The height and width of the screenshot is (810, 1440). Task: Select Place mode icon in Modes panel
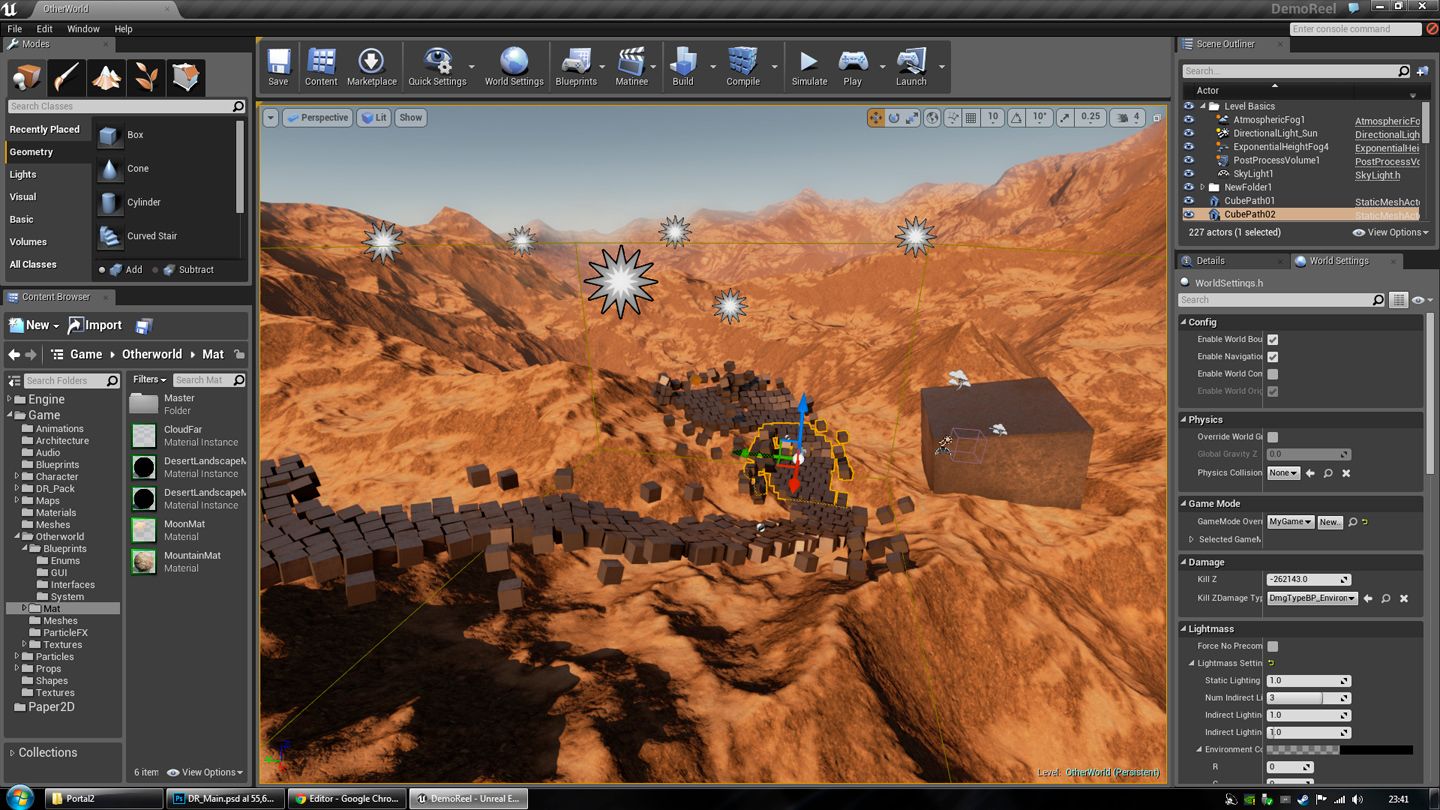point(28,77)
